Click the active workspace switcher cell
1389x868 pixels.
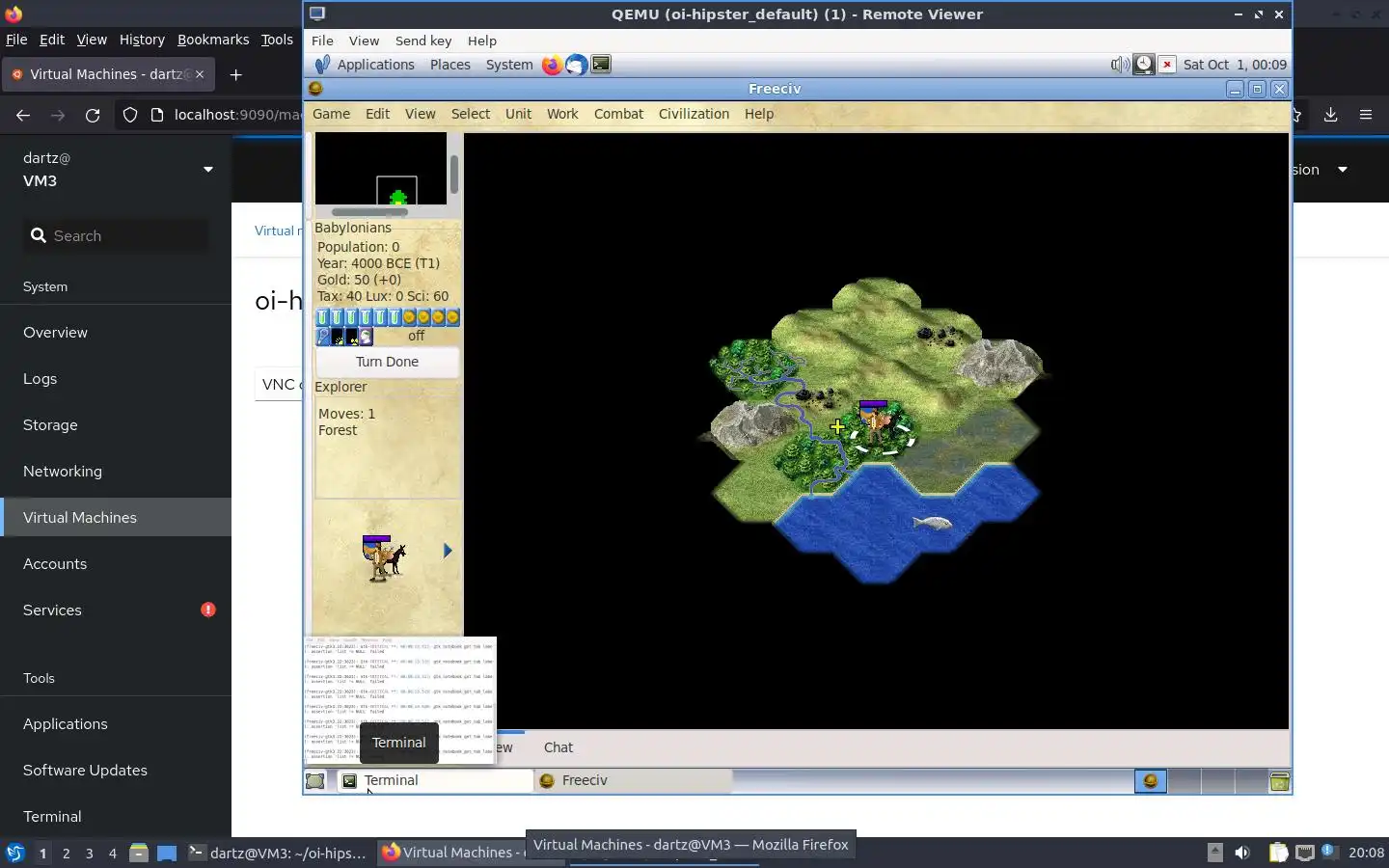[1150, 781]
